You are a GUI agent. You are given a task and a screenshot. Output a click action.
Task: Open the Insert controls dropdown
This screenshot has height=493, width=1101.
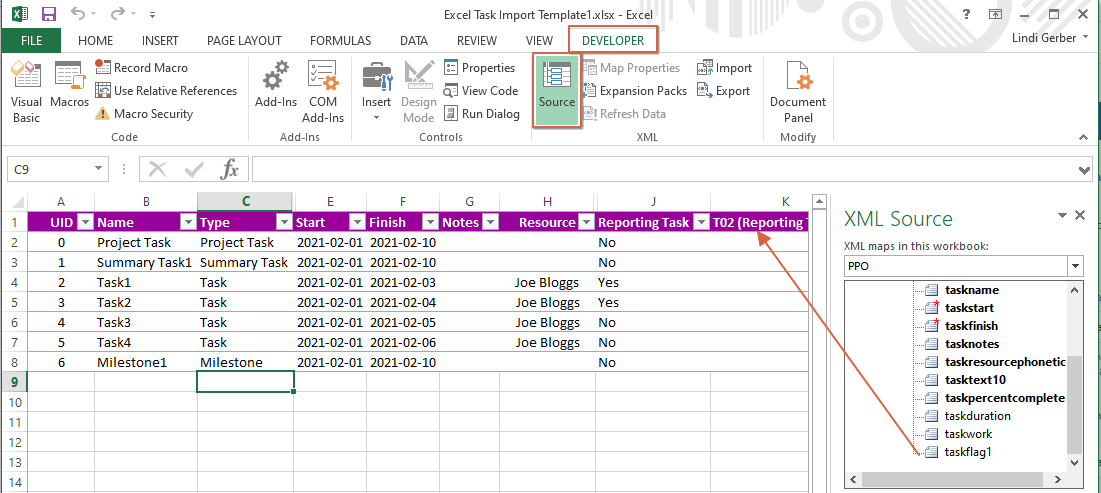(x=376, y=93)
